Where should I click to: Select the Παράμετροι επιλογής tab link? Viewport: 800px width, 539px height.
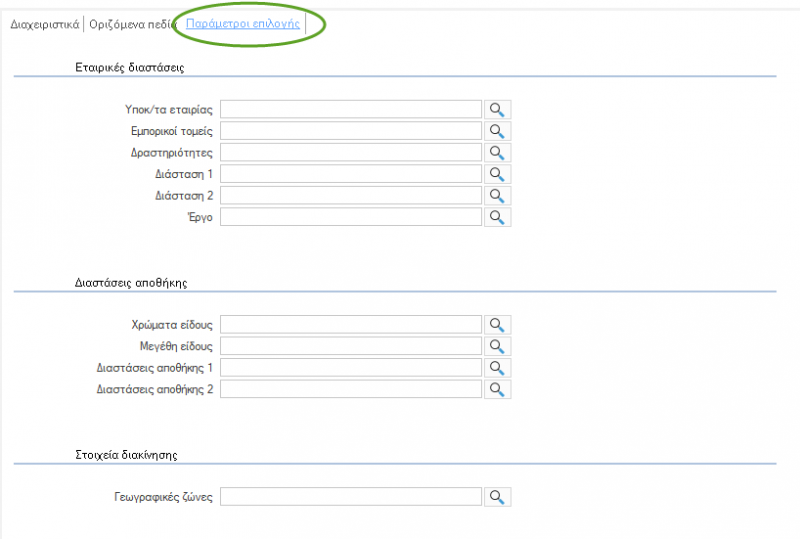tap(243, 23)
